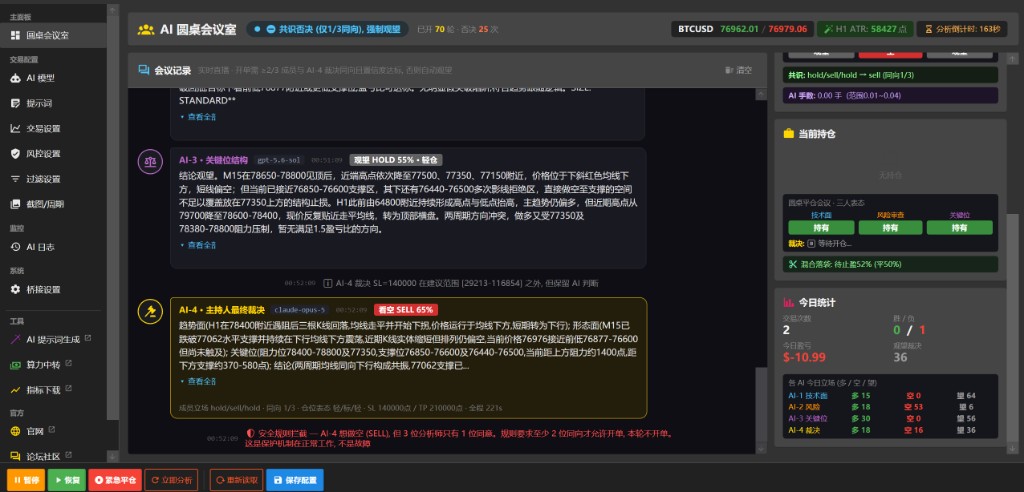This screenshot has height=492, width=1024.
Task: Click the 观望 HOLD 55% tag
Action: pos(396,160)
